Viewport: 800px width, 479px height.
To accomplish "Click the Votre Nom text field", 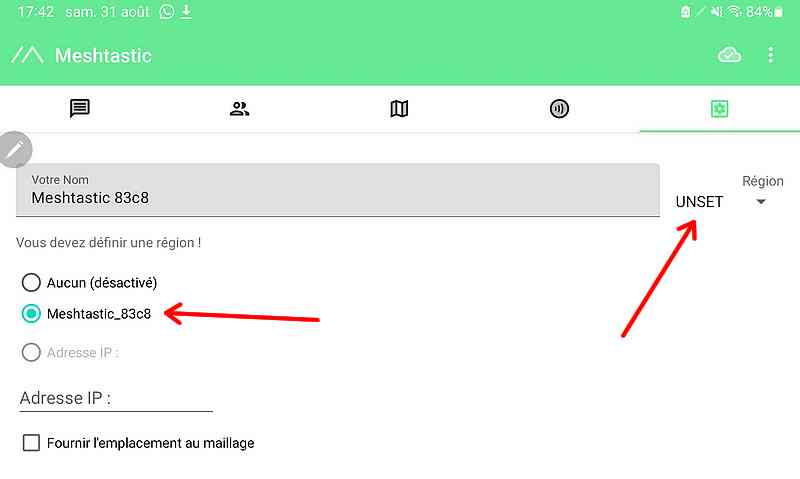I will pyautogui.click(x=338, y=190).
